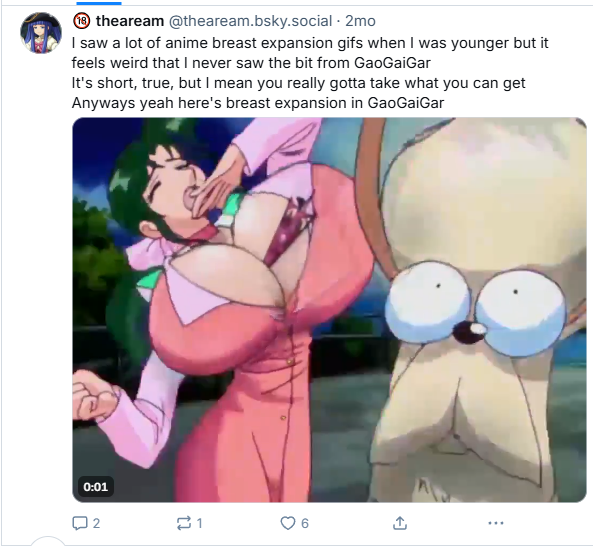Open theaream's profile avatar
The width and height of the screenshot is (593, 546).
41,33
